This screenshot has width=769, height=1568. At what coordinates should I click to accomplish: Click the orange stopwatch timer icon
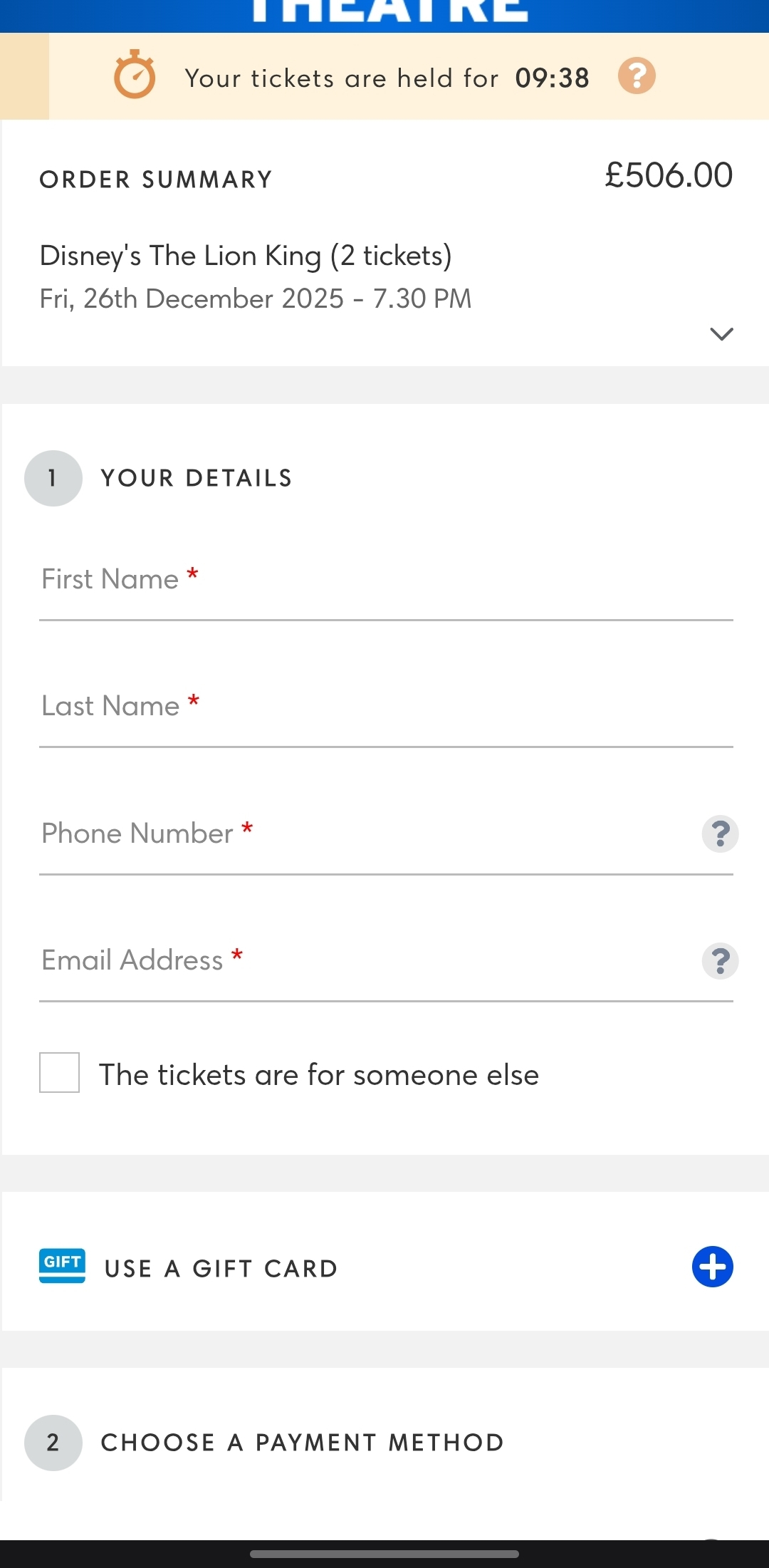click(135, 75)
